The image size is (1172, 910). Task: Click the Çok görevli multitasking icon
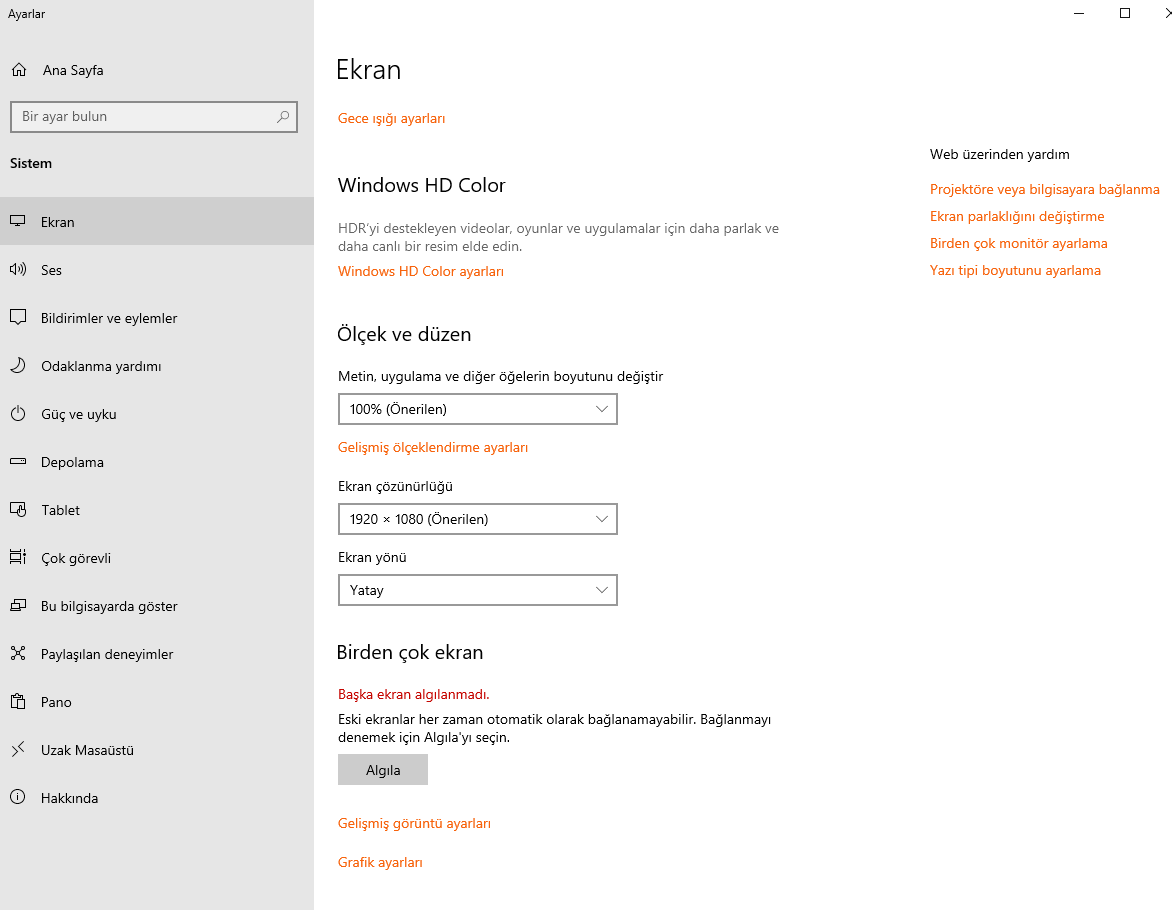(18, 557)
